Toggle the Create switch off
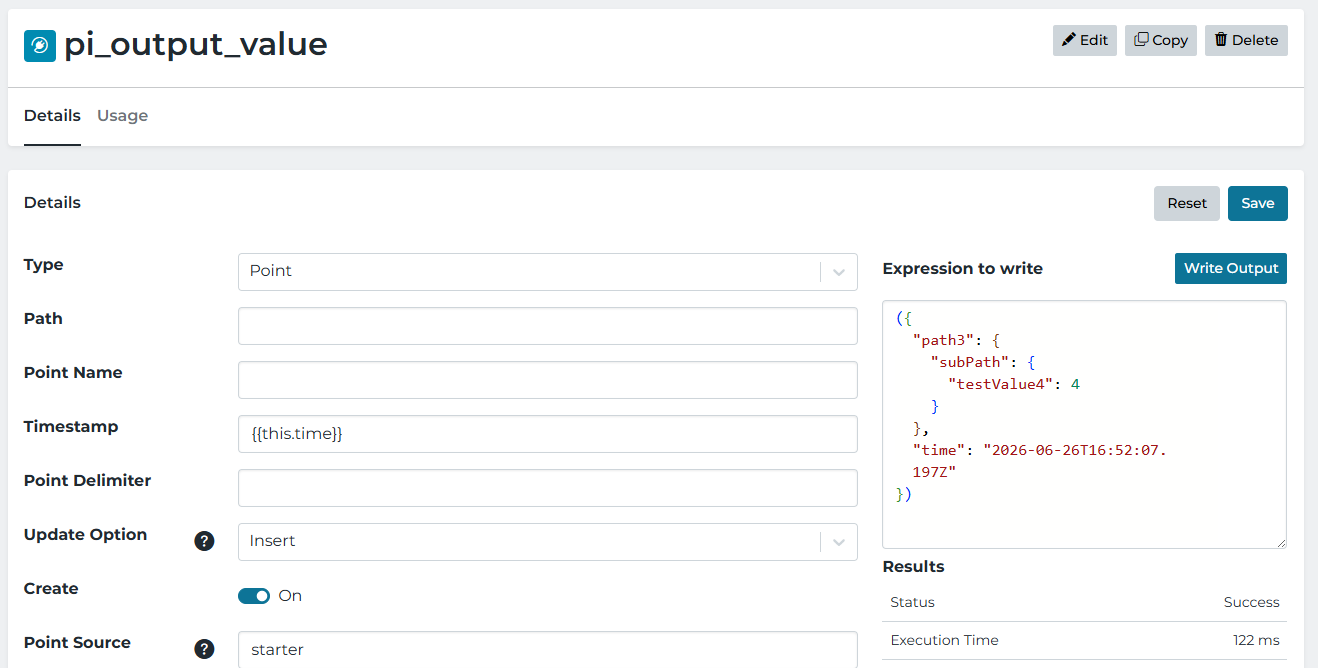1318x668 pixels. click(254, 596)
